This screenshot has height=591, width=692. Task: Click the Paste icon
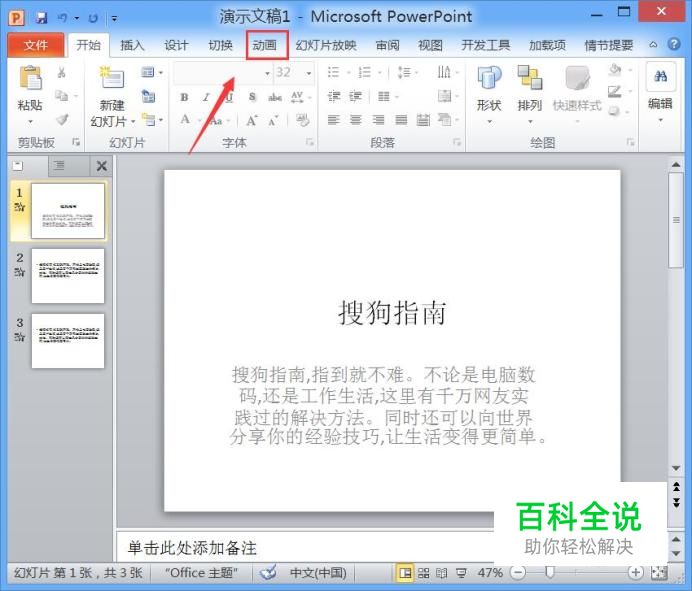[30, 78]
